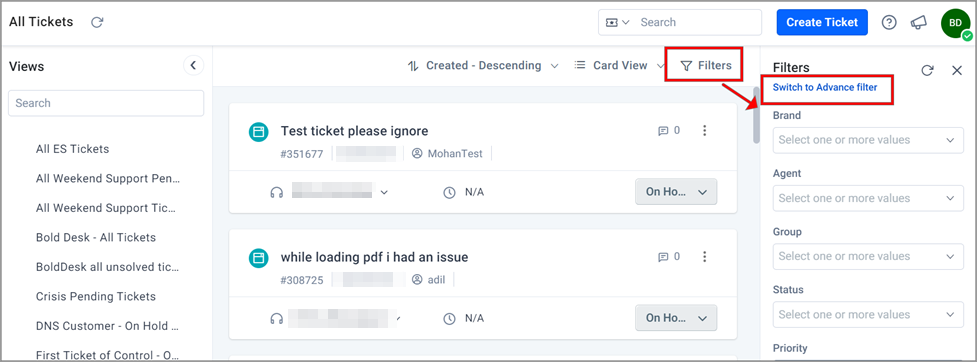
Task: Collapse the Views sidebar with arrow
Action: point(193,65)
